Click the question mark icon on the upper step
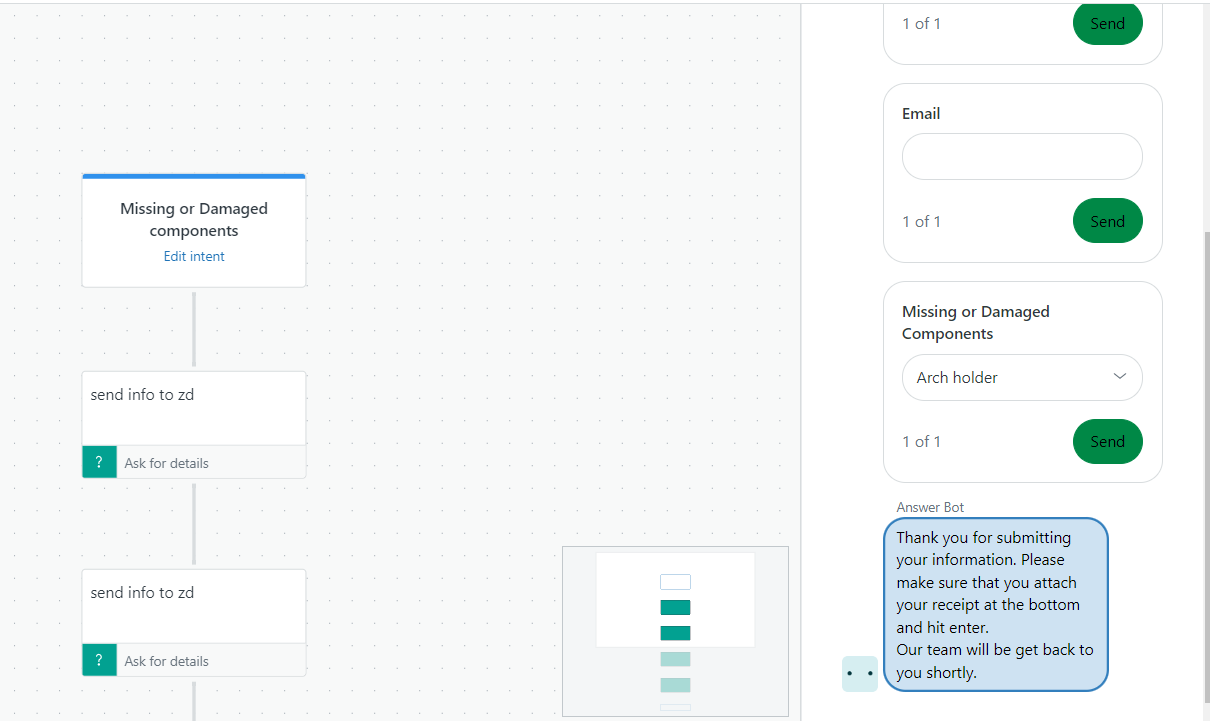The width and height of the screenshot is (1210, 721). tap(99, 462)
